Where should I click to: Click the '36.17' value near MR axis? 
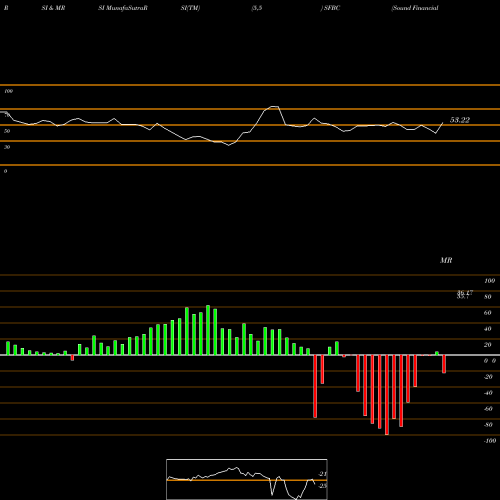coord(465,293)
